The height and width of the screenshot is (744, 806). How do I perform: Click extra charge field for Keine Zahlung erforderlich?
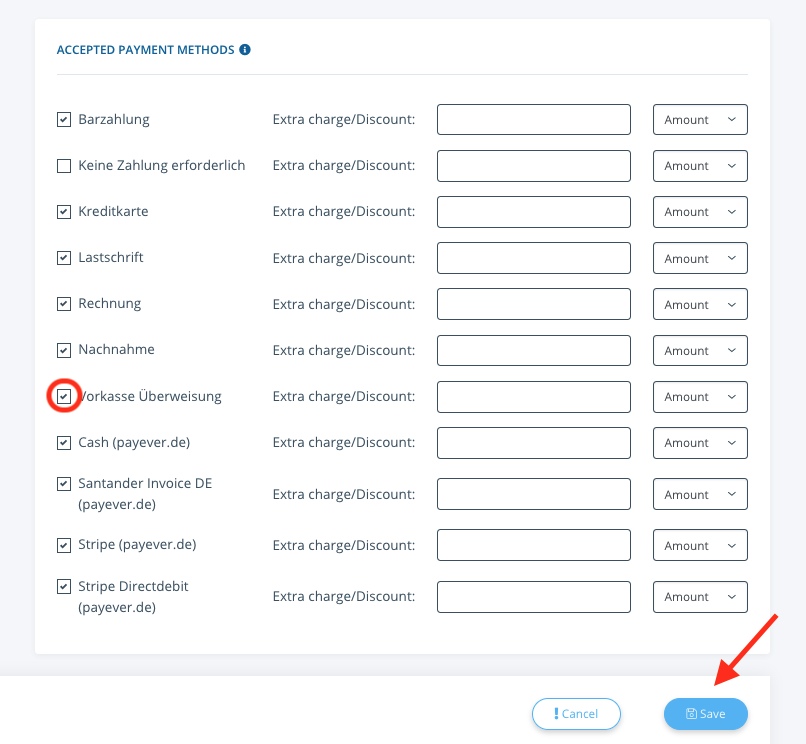pos(534,166)
